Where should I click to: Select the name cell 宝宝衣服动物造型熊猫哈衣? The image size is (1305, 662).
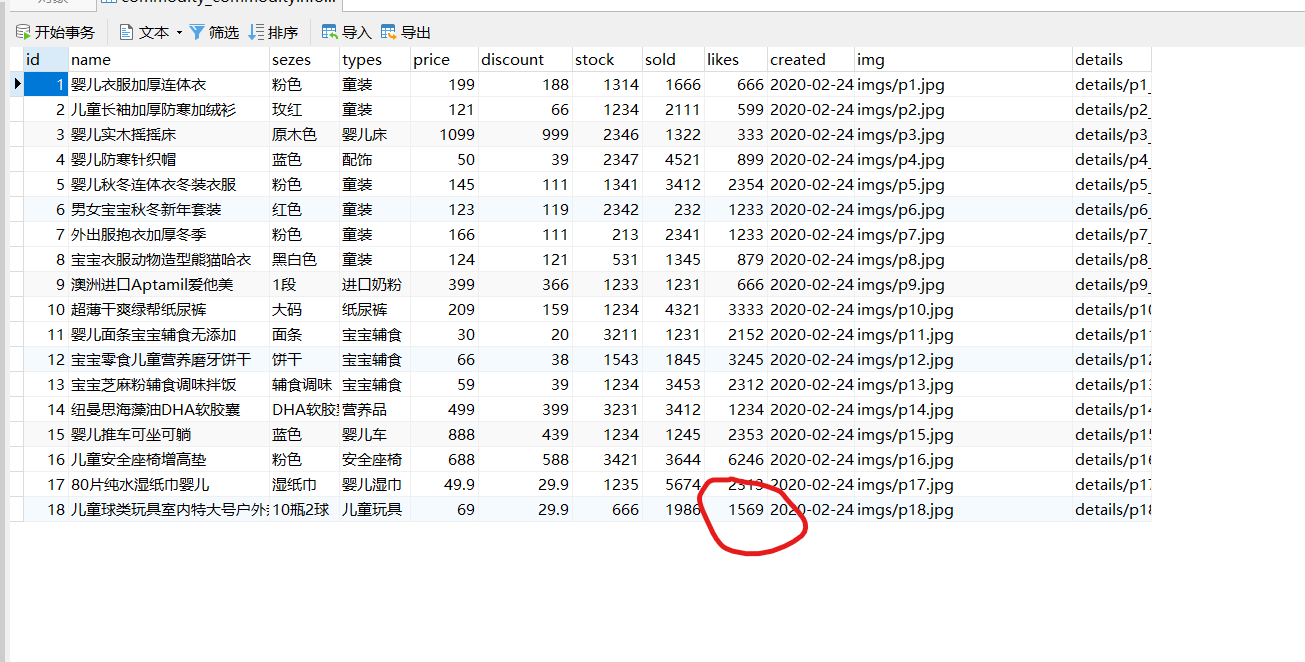(168, 260)
